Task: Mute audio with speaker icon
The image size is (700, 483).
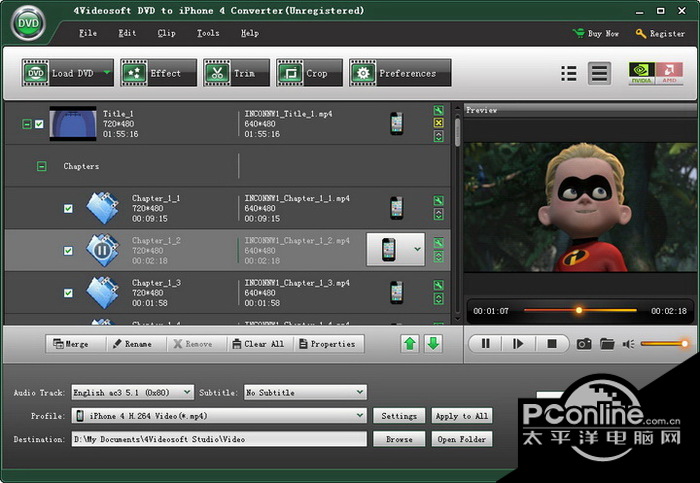Action: click(629, 344)
